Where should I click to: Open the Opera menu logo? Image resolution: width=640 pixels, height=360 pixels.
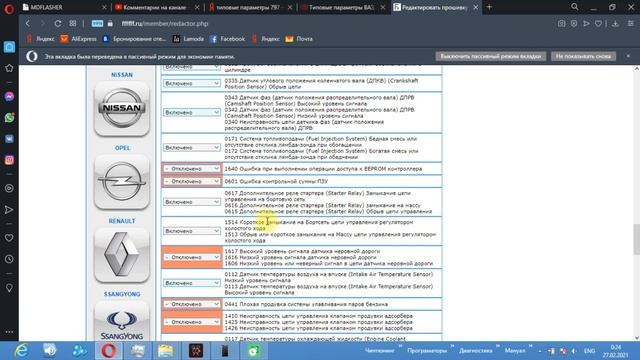[9, 8]
